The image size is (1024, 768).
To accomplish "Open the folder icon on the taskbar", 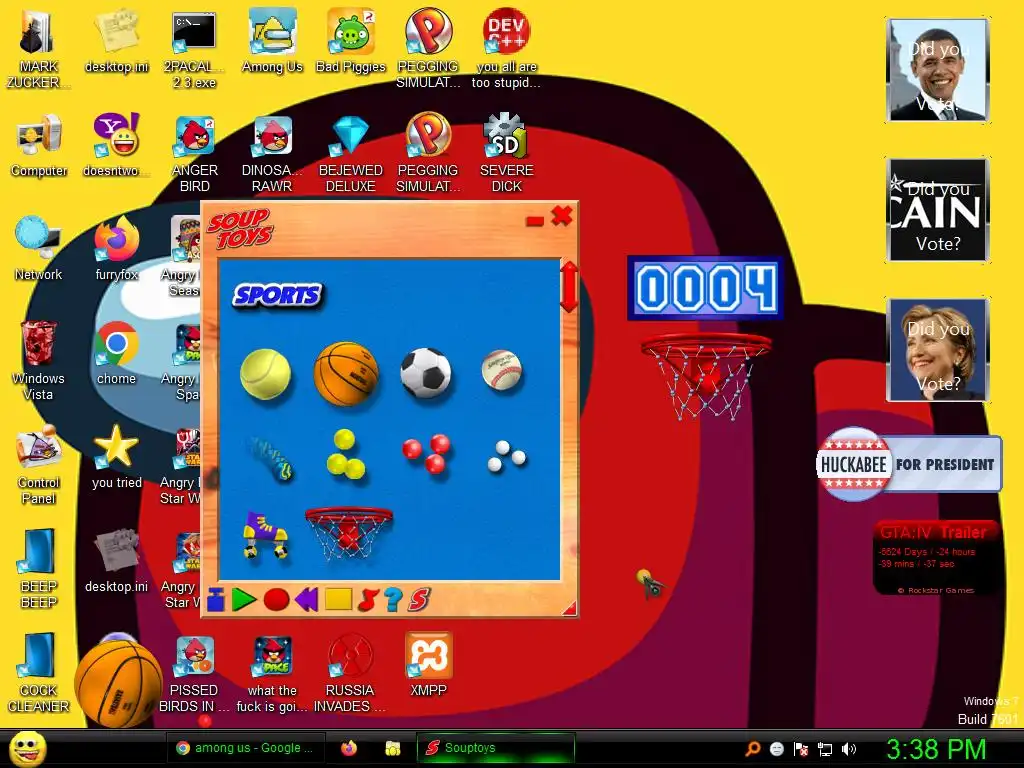I will click(x=392, y=748).
